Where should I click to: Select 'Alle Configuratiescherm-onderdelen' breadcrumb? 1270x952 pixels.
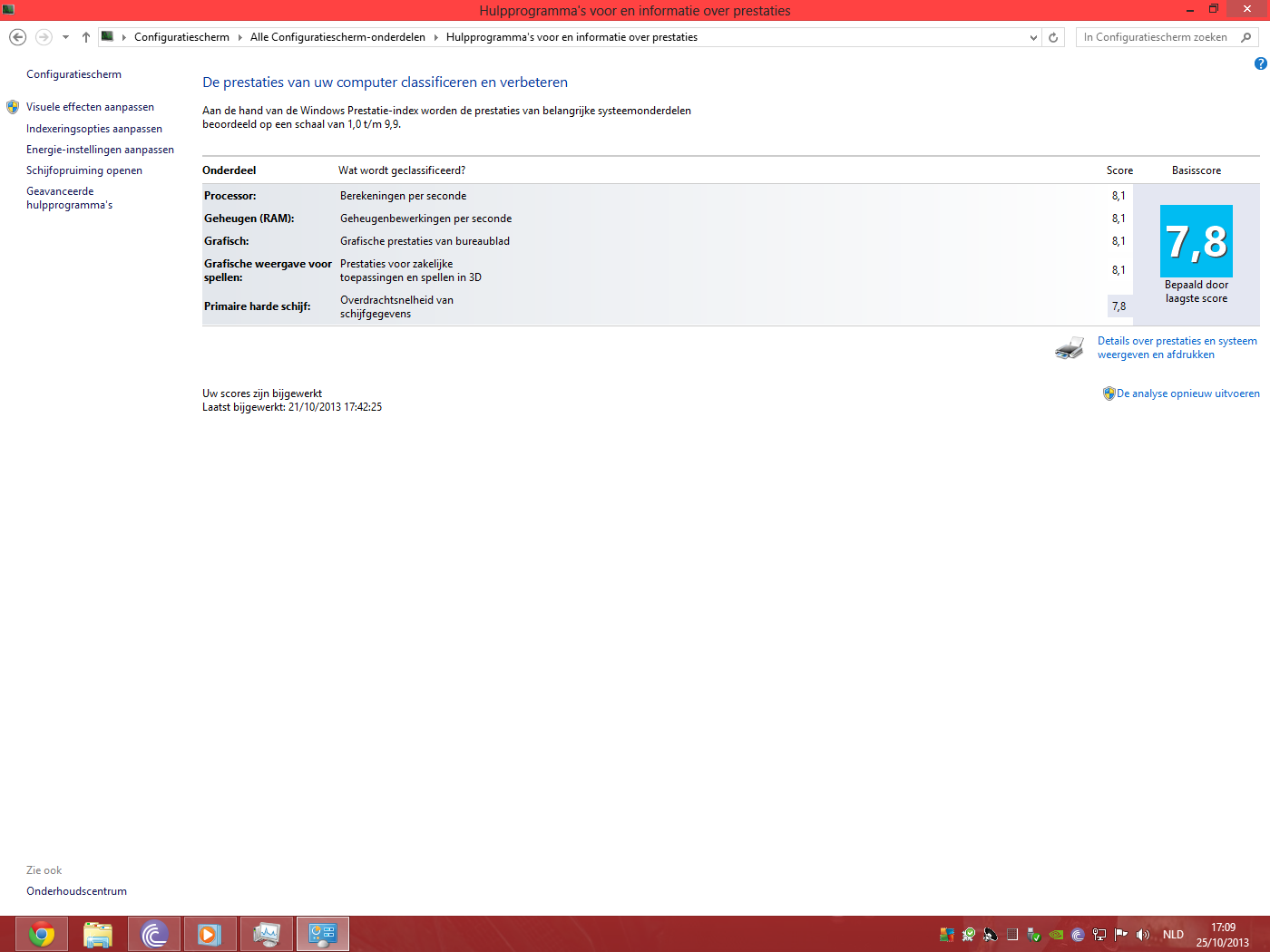[x=337, y=37]
